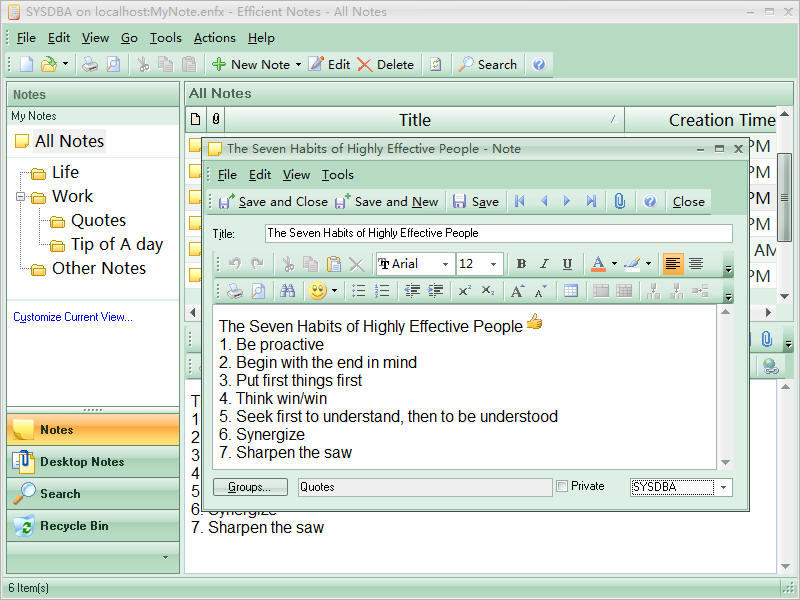
Task: Click the Delete button in main toolbar
Action: pyautogui.click(x=386, y=64)
